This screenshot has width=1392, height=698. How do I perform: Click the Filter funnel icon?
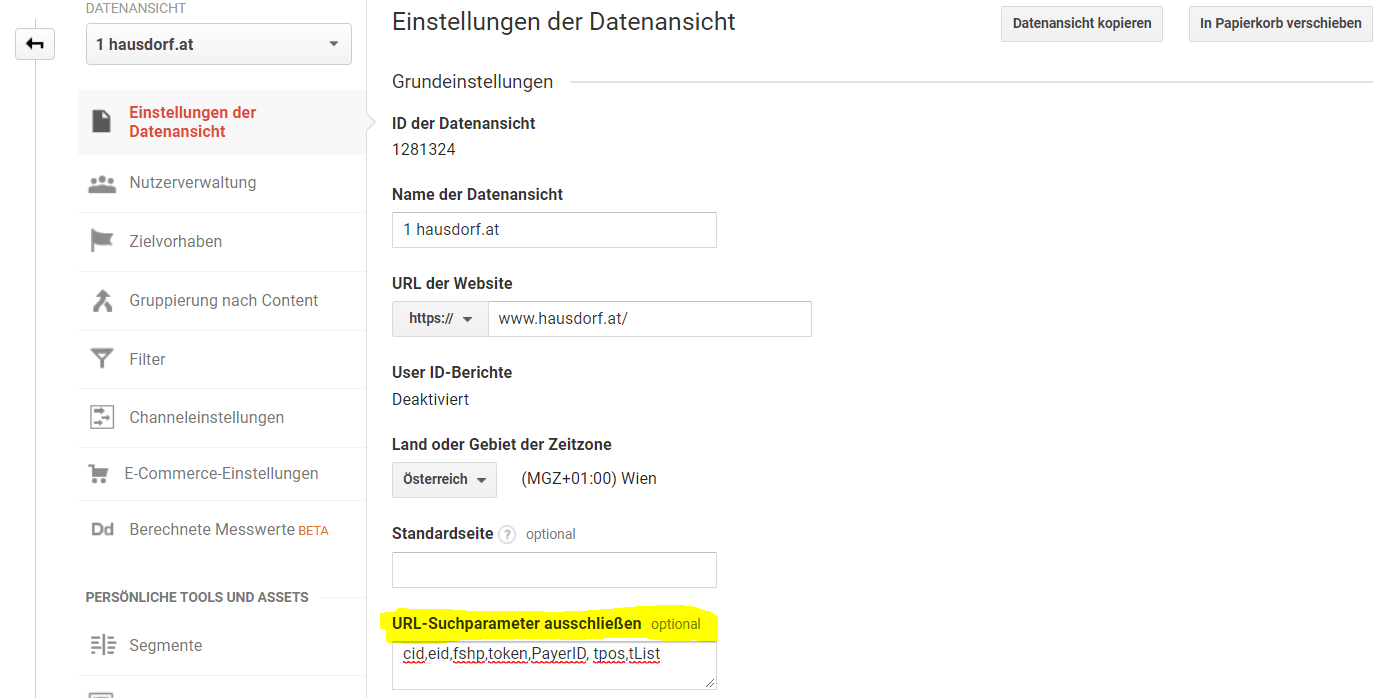coord(102,359)
